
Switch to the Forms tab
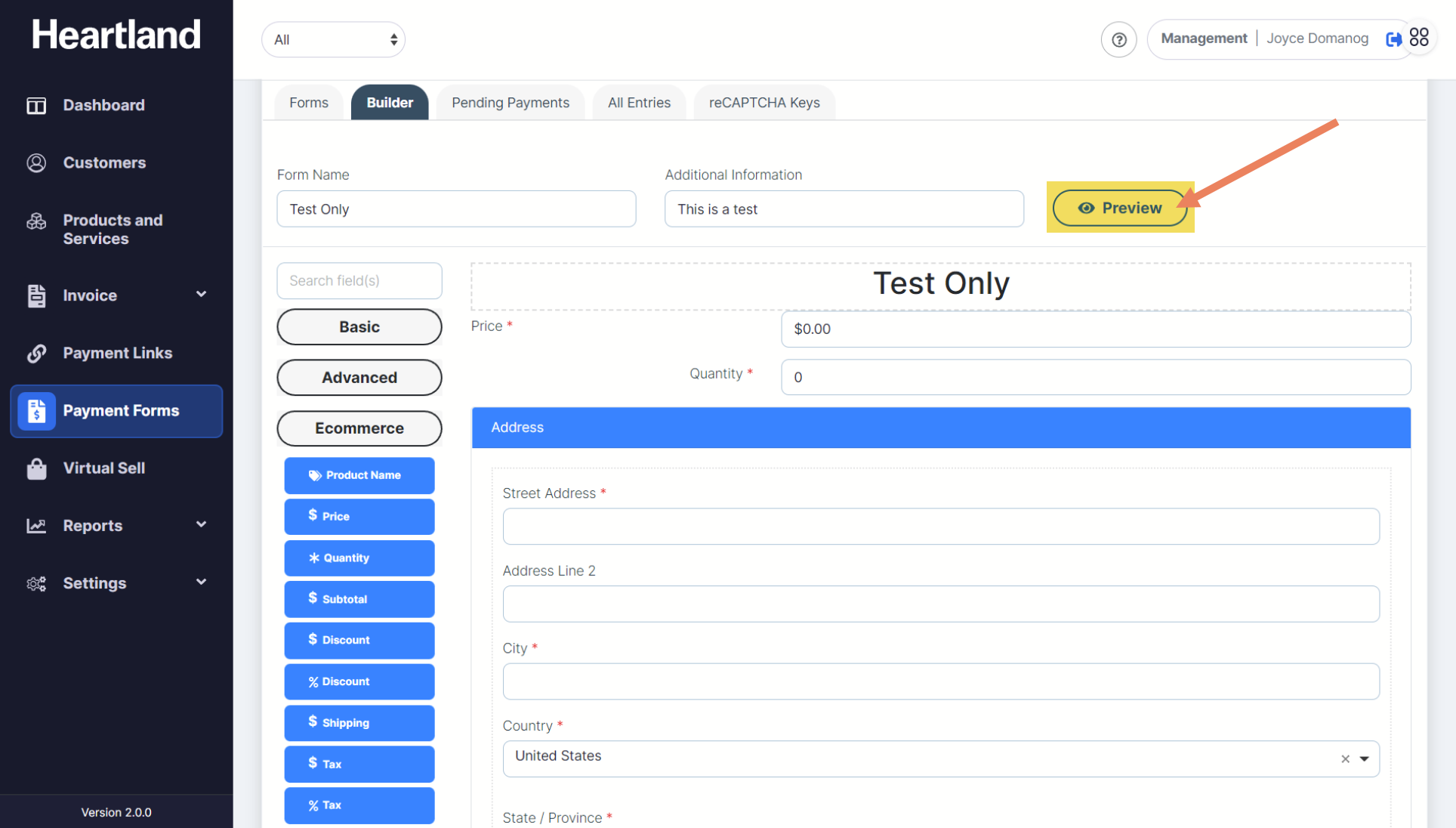point(309,103)
